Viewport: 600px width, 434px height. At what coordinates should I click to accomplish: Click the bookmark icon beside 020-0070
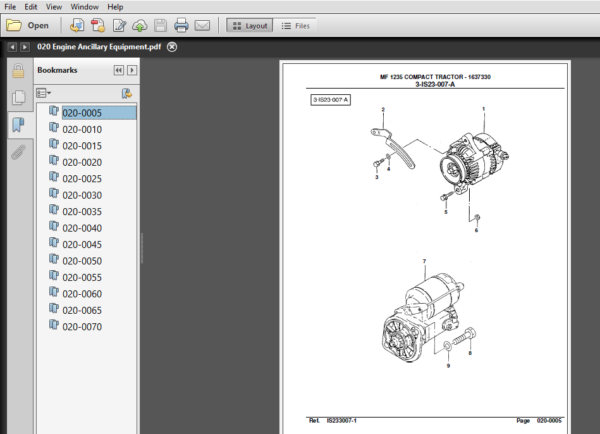(54, 325)
